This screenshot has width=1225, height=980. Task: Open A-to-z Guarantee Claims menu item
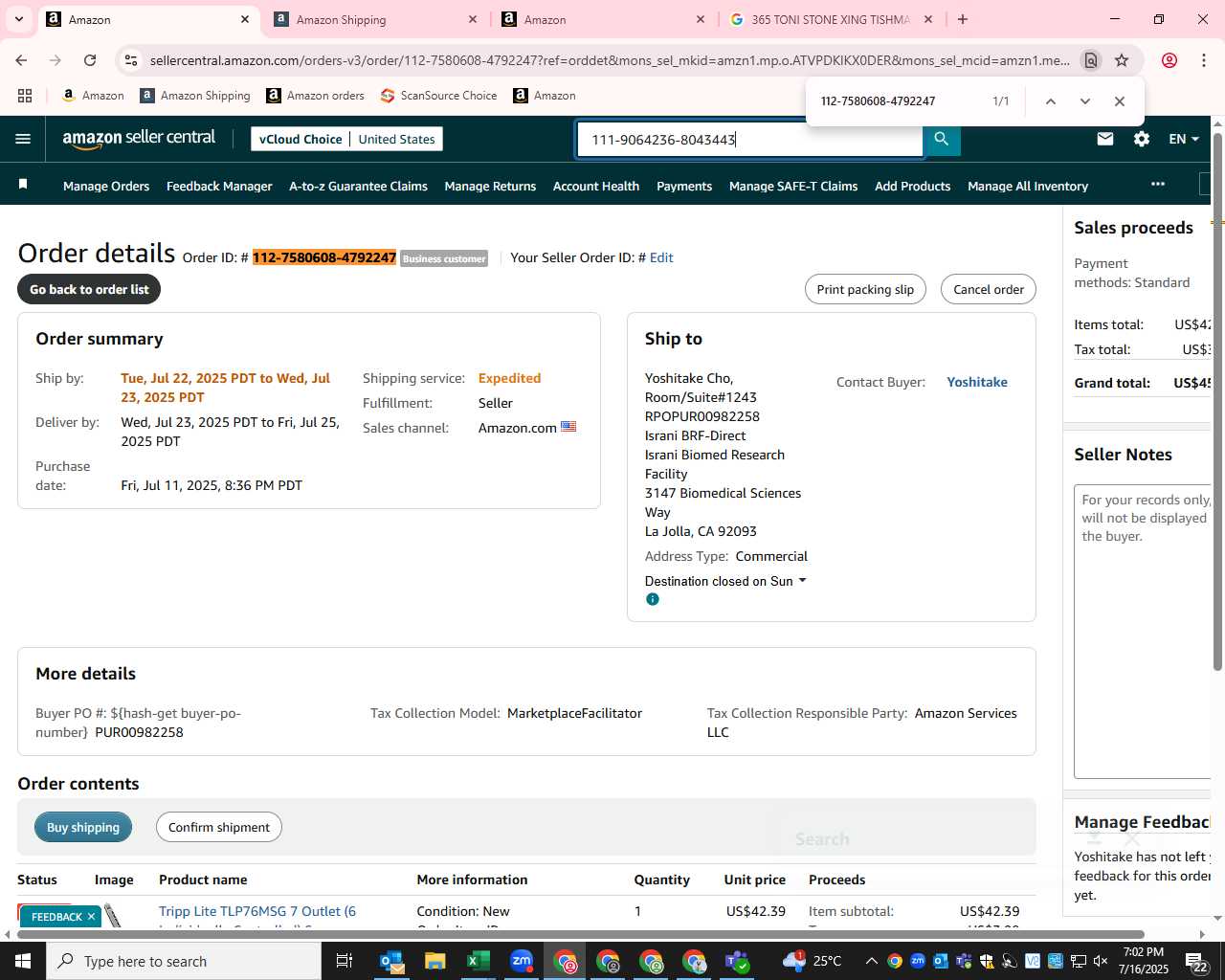click(x=358, y=186)
